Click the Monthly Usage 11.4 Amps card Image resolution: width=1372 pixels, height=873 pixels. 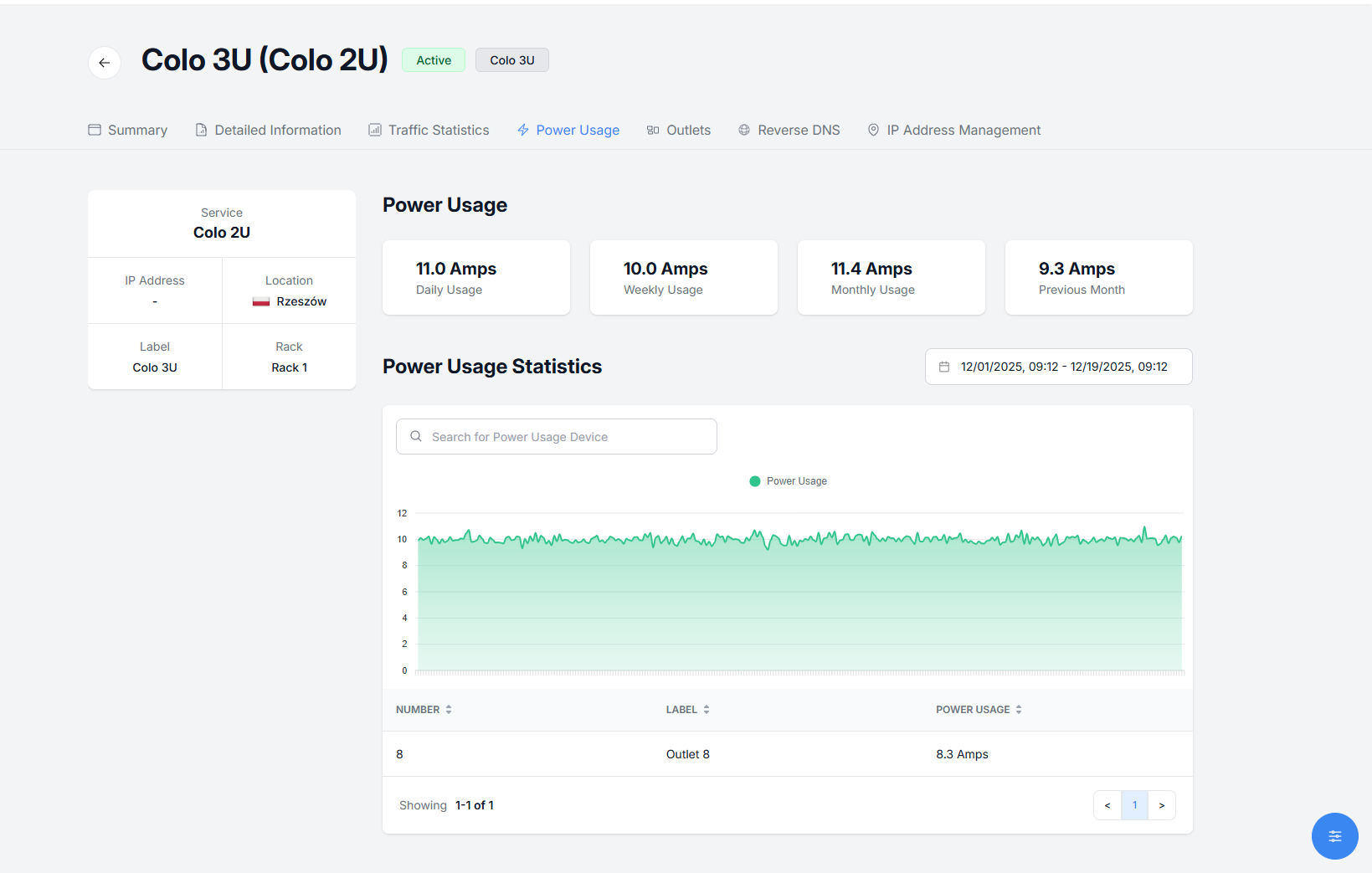[892, 278]
